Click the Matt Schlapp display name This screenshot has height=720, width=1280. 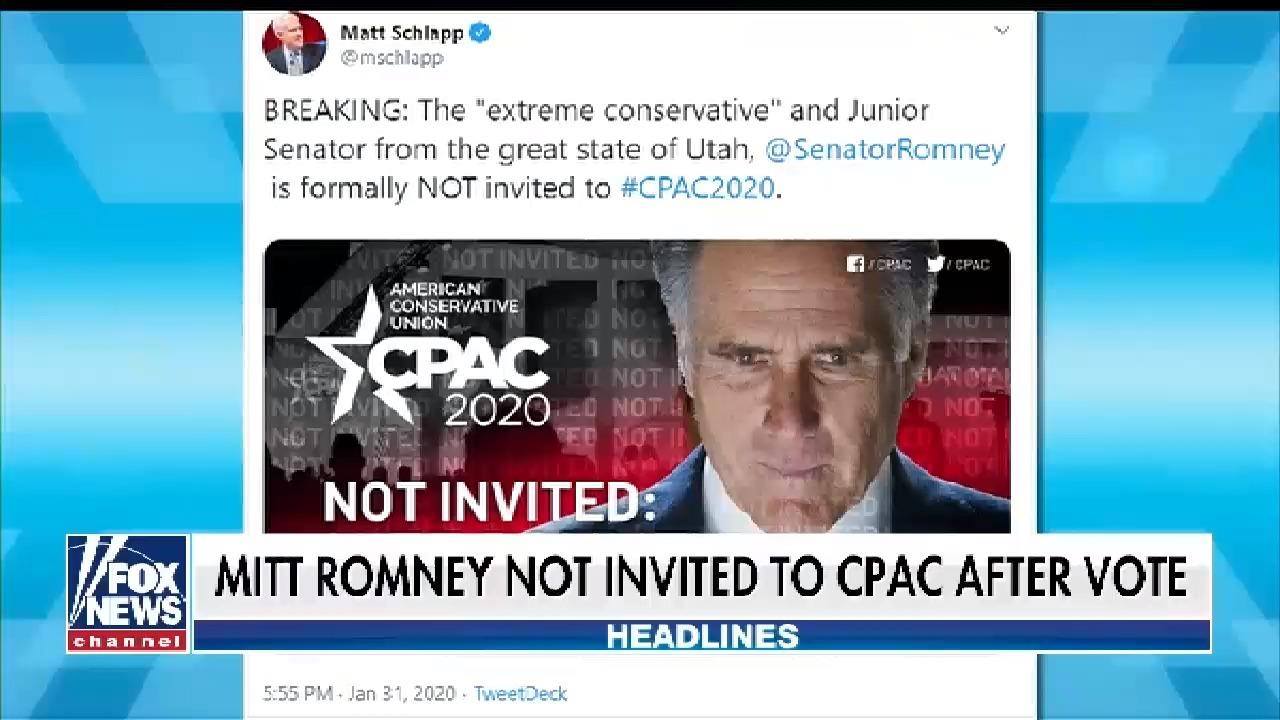(x=402, y=33)
